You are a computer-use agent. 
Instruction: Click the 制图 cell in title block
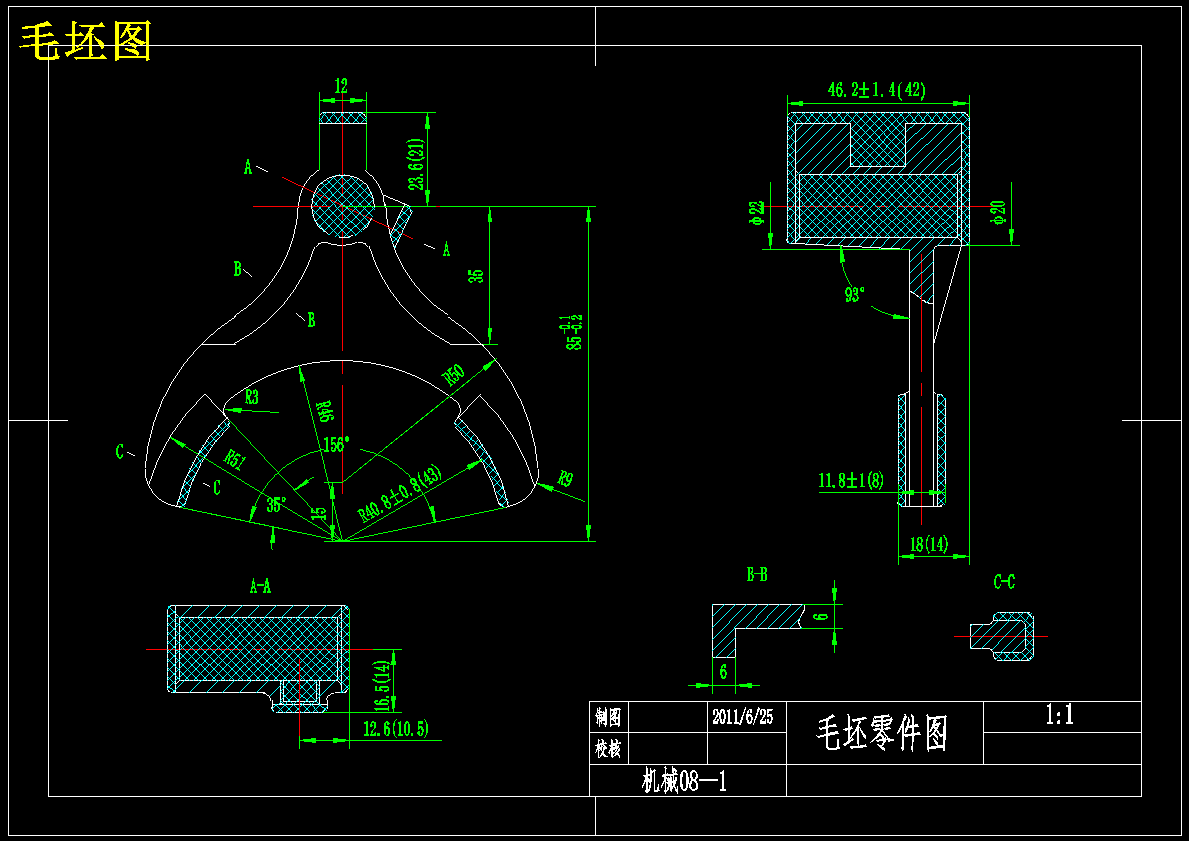[608, 716]
